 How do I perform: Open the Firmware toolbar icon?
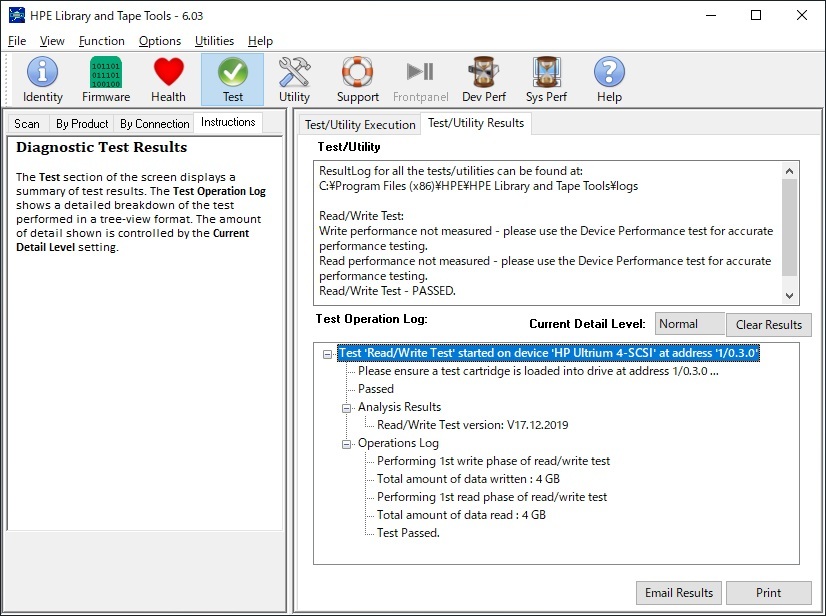point(106,80)
